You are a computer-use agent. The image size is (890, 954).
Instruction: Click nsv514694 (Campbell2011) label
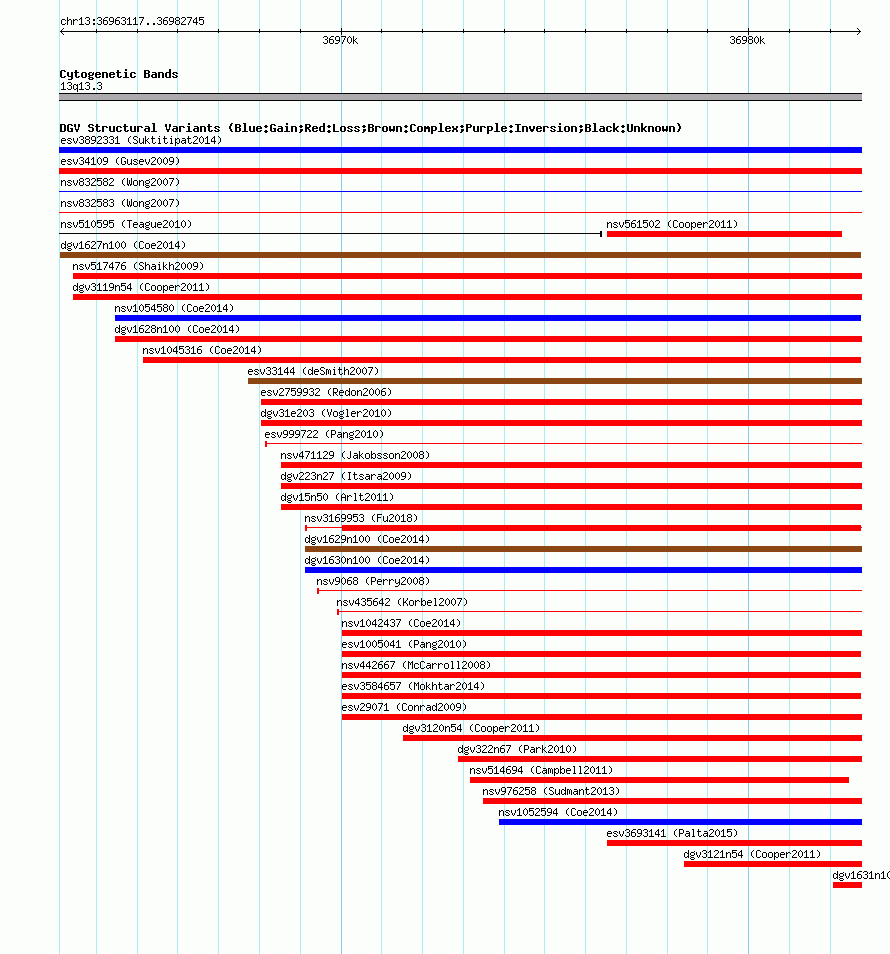pyautogui.click(x=541, y=770)
